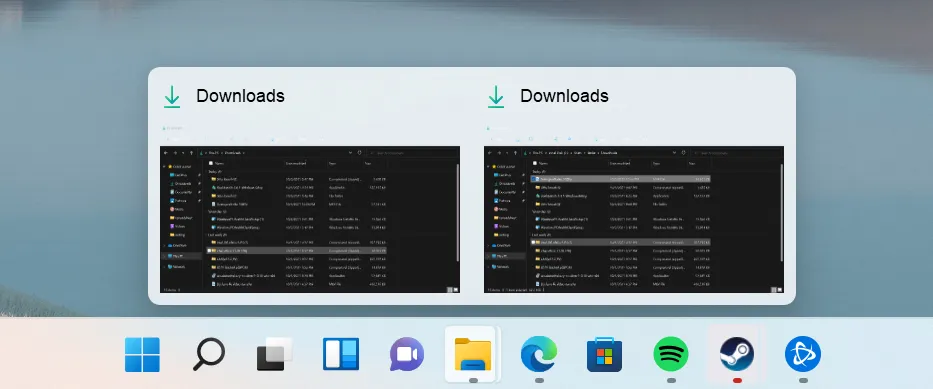
Task: Open taskbar Search magnifier
Action: pos(209,354)
